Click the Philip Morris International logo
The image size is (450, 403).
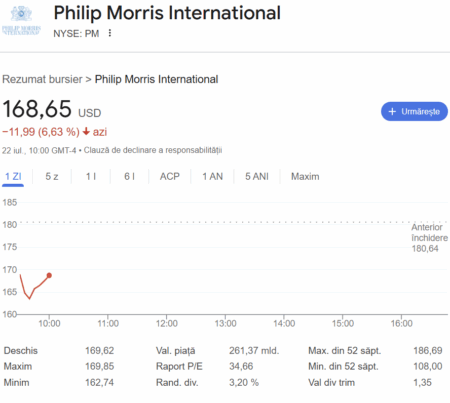point(21,20)
